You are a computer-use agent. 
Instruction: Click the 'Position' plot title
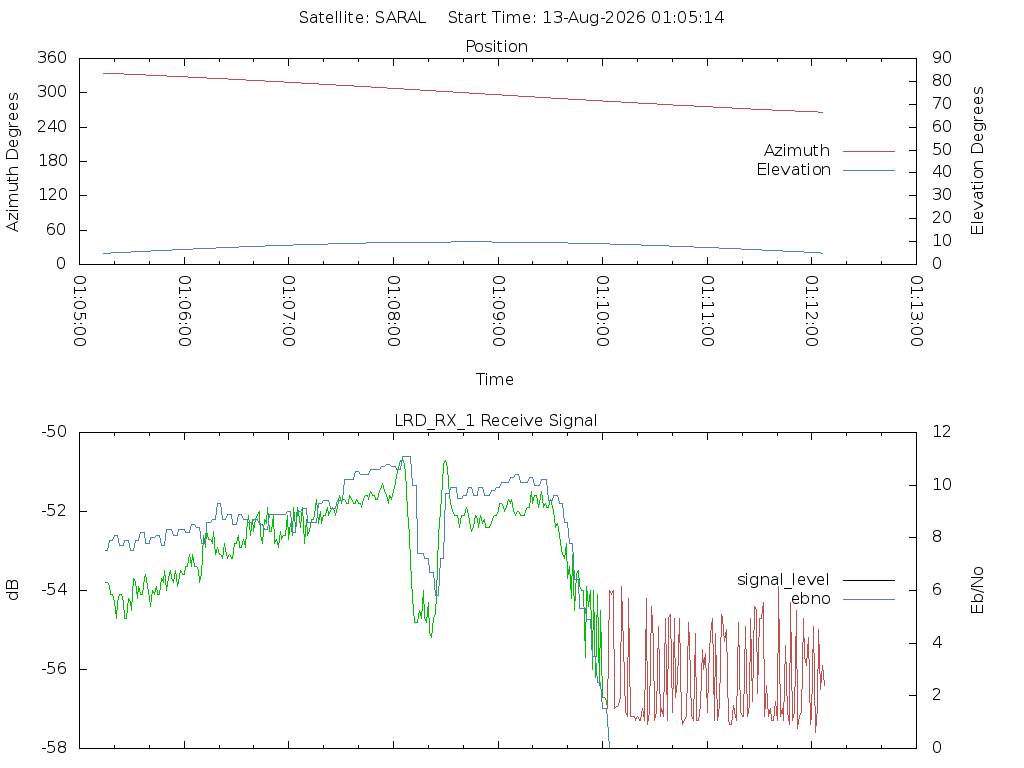[x=496, y=46]
